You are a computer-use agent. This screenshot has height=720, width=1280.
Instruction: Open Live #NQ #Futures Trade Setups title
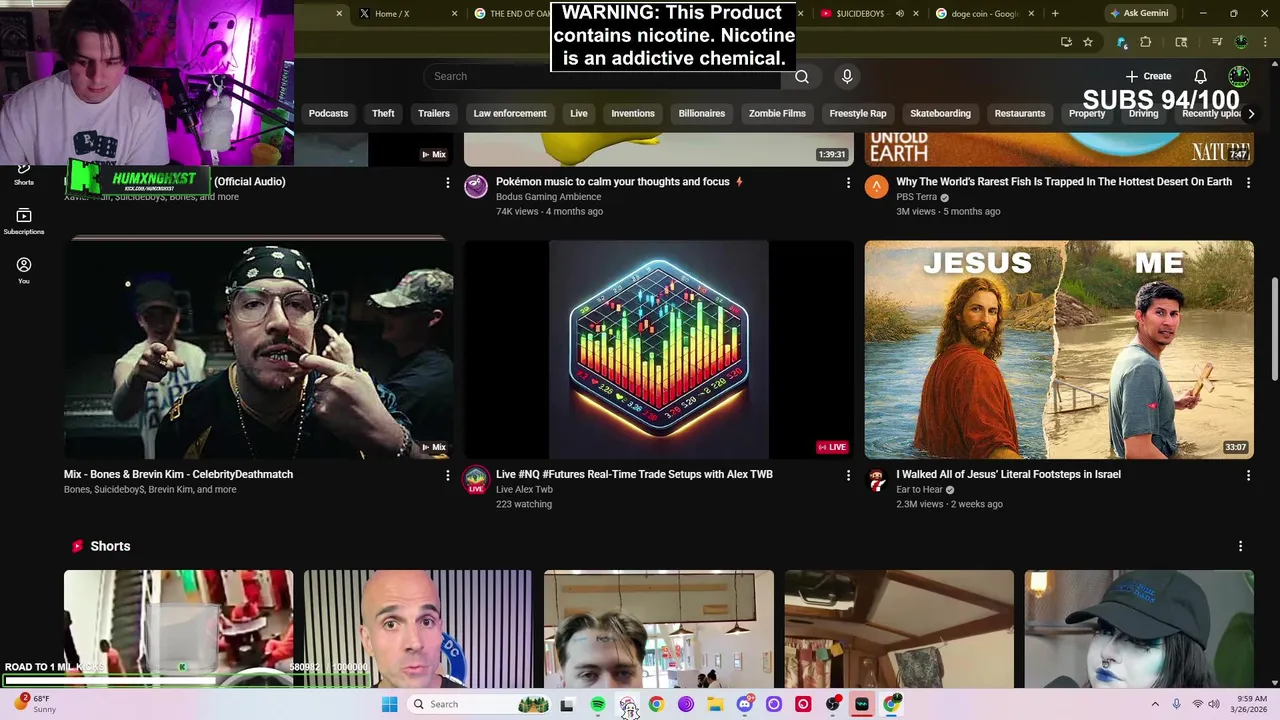(634, 474)
